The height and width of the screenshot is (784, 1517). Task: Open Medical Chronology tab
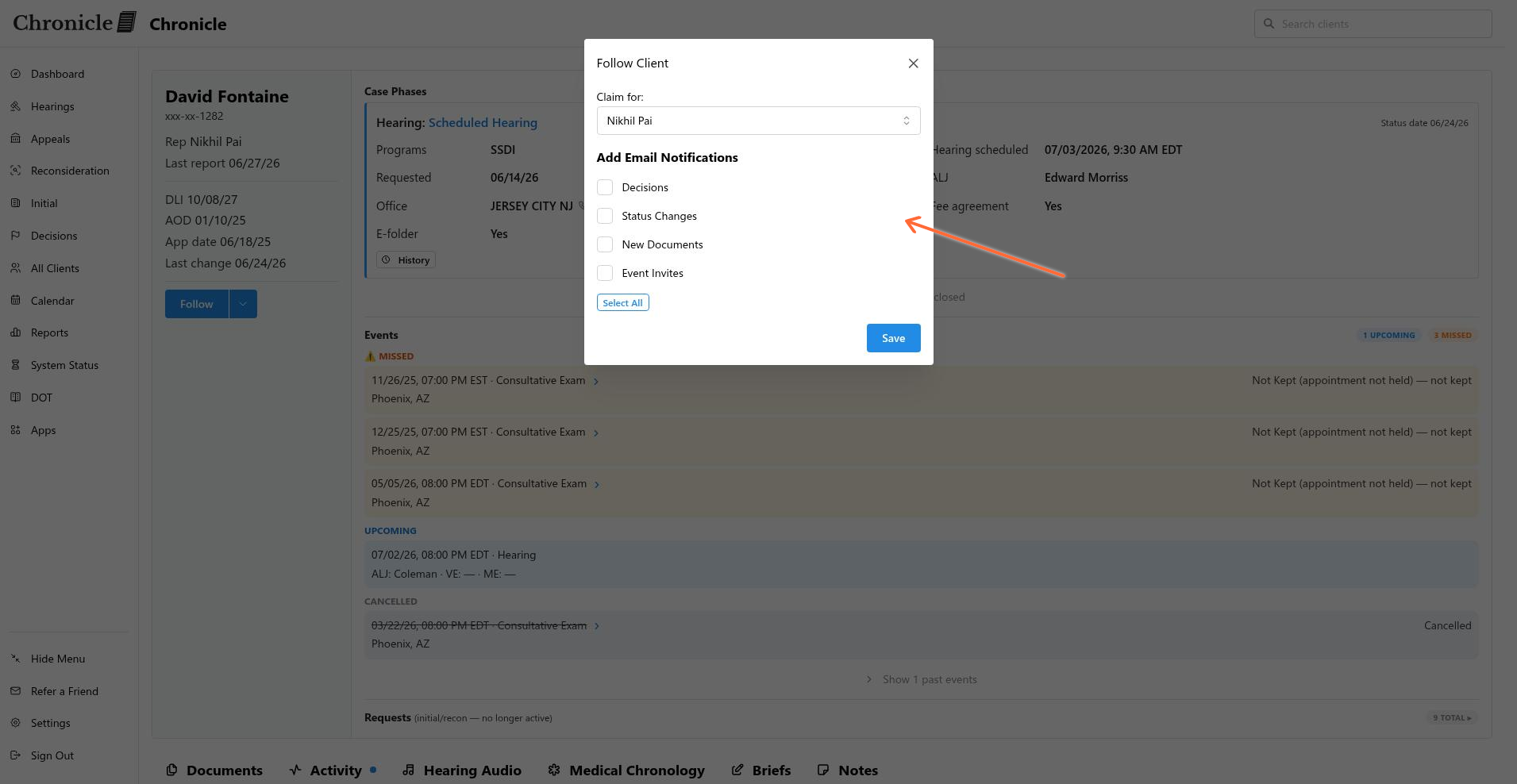(626, 770)
